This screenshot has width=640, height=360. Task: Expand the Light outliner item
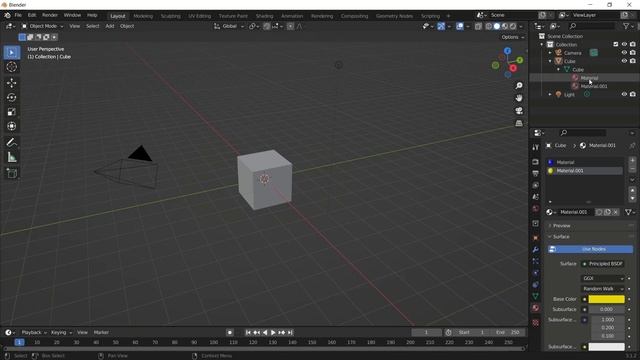click(x=550, y=94)
